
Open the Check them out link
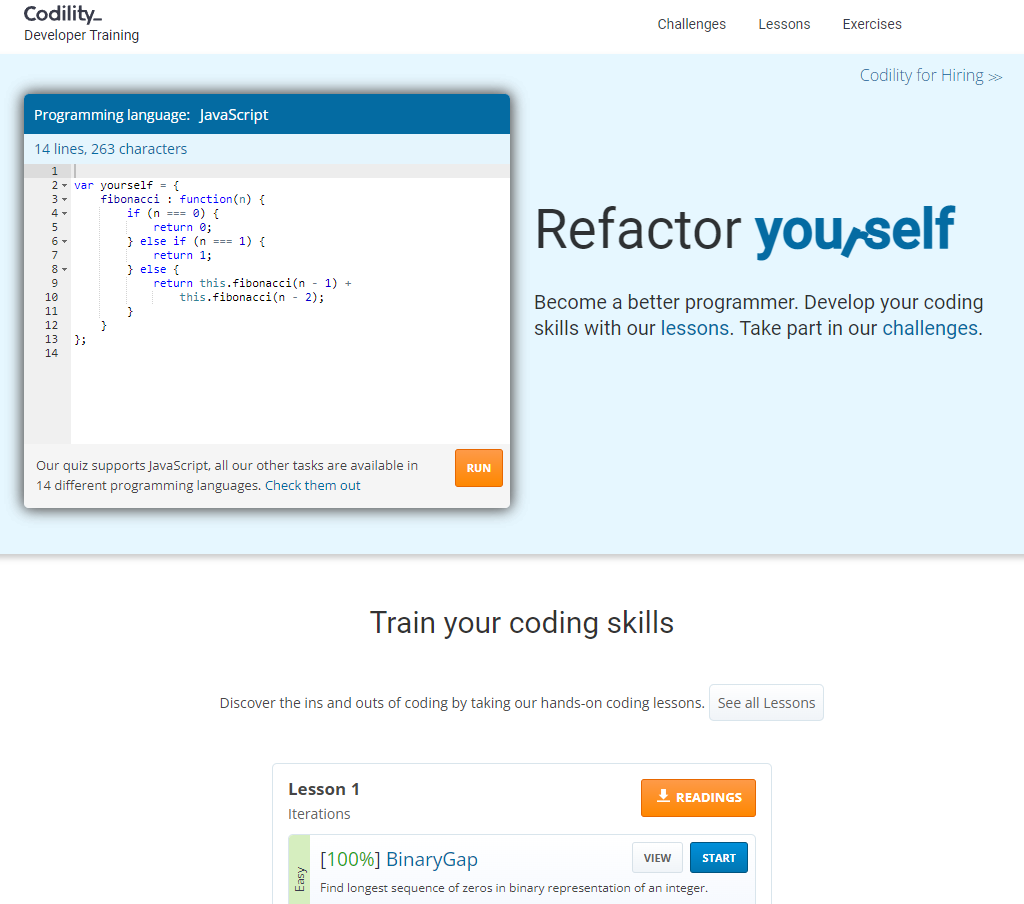point(313,485)
